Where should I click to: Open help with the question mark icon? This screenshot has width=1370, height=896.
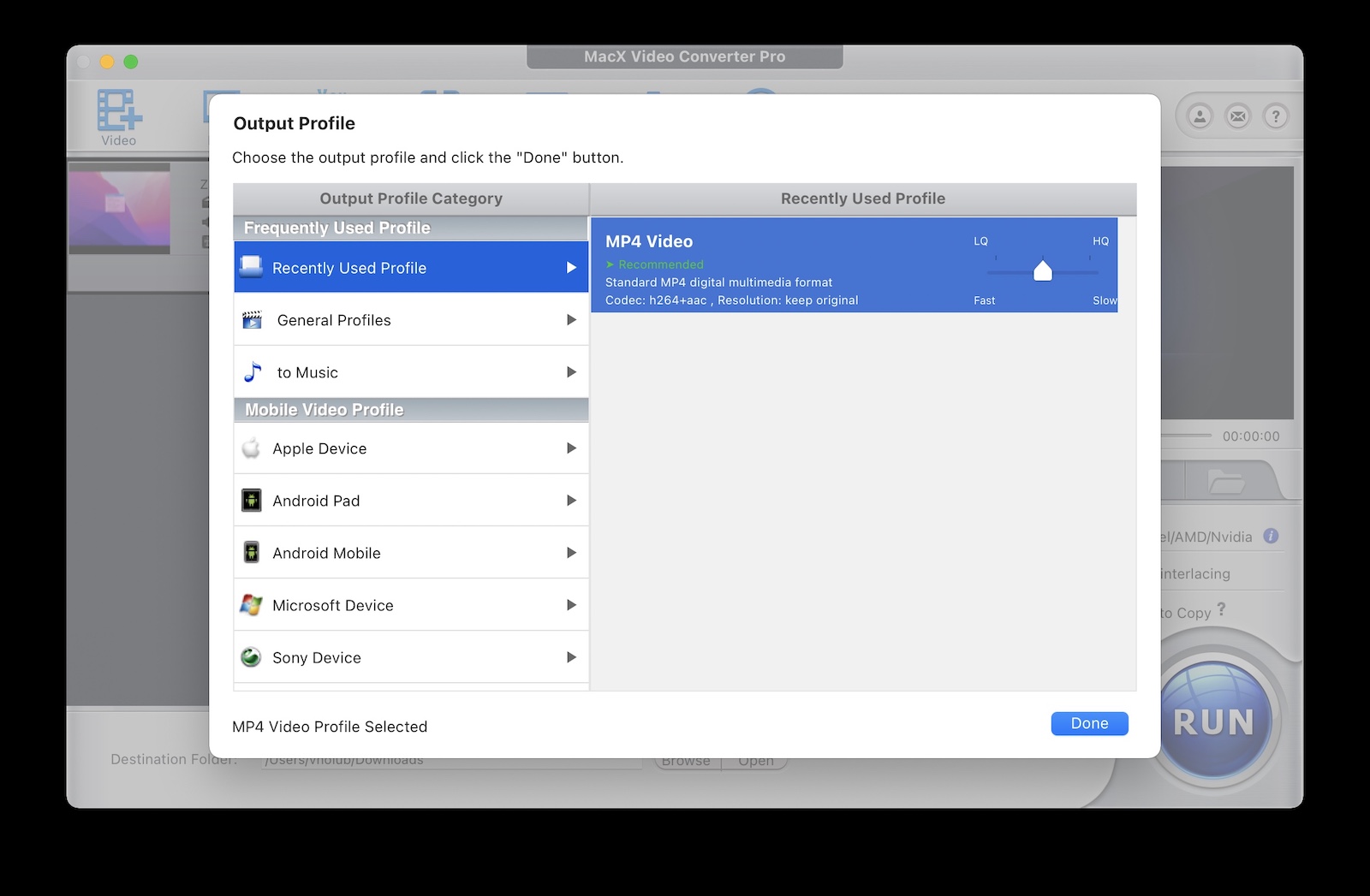pos(1276,116)
